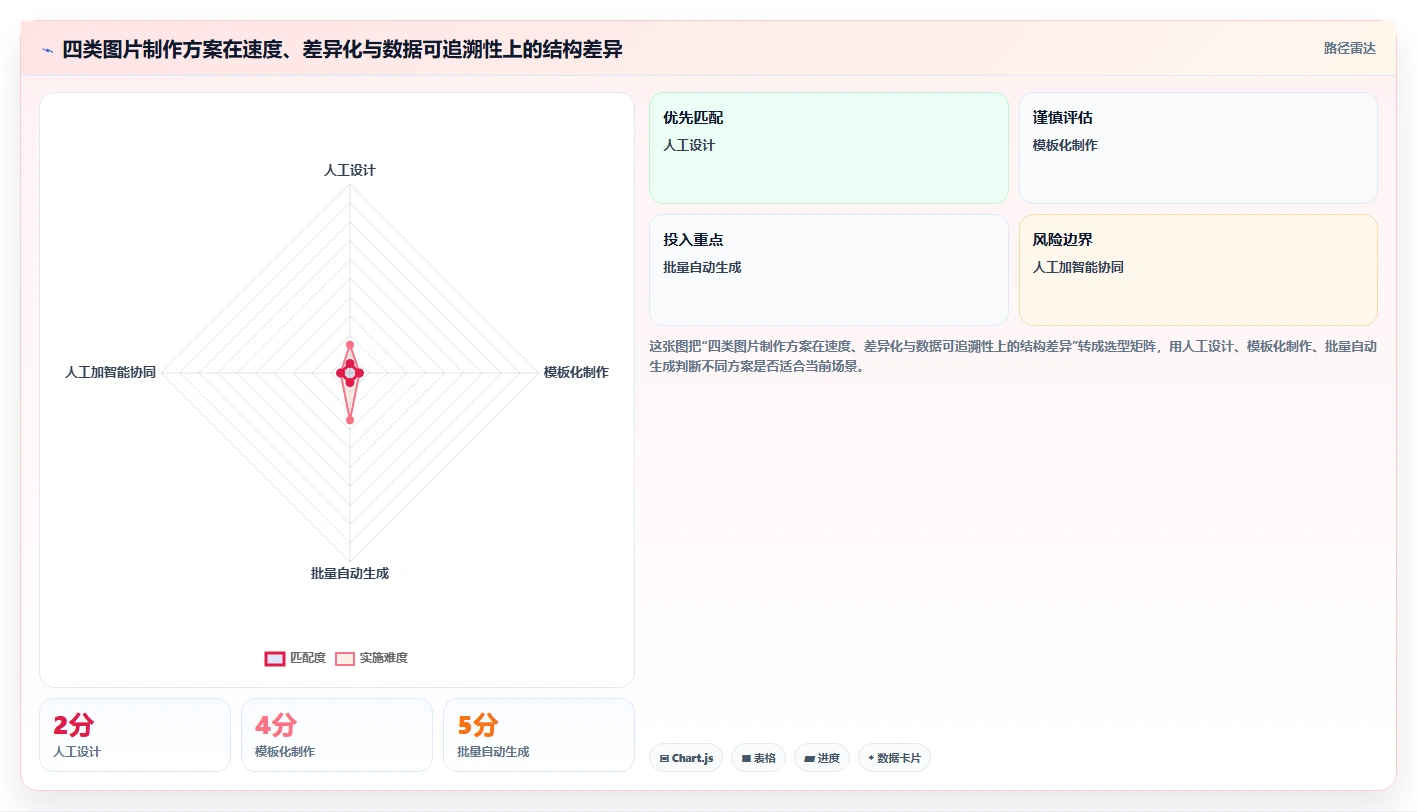This screenshot has width=1417, height=812.
Task: Click 模板化制作 text in 谨慎评估 card
Action: point(1065,145)
